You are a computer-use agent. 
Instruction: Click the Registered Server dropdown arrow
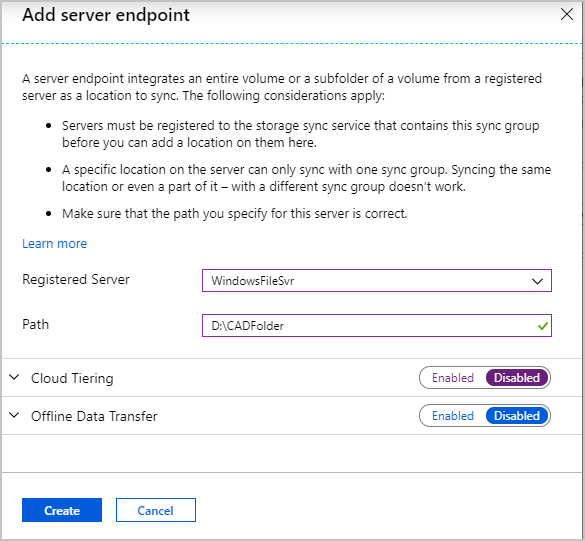coord(537,281)
